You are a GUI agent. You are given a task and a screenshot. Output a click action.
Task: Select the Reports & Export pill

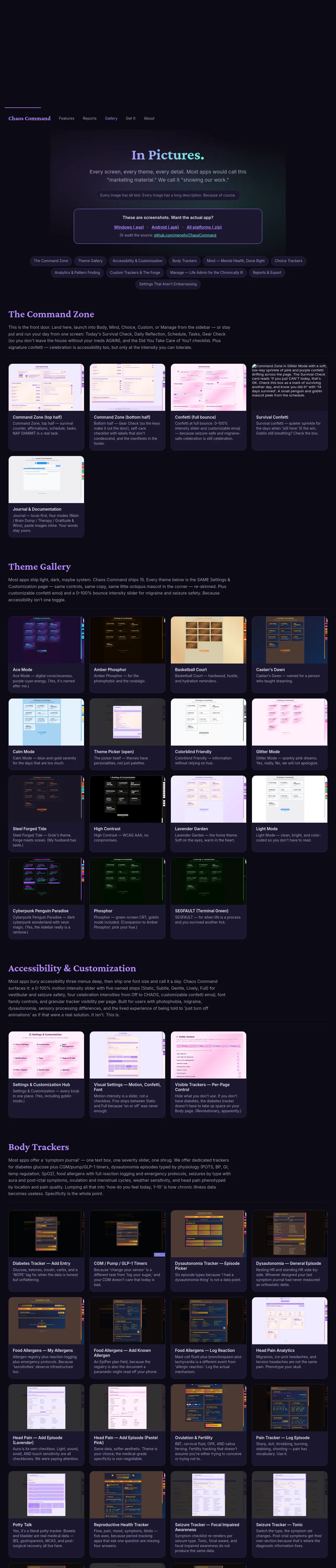tap(267, 272)
